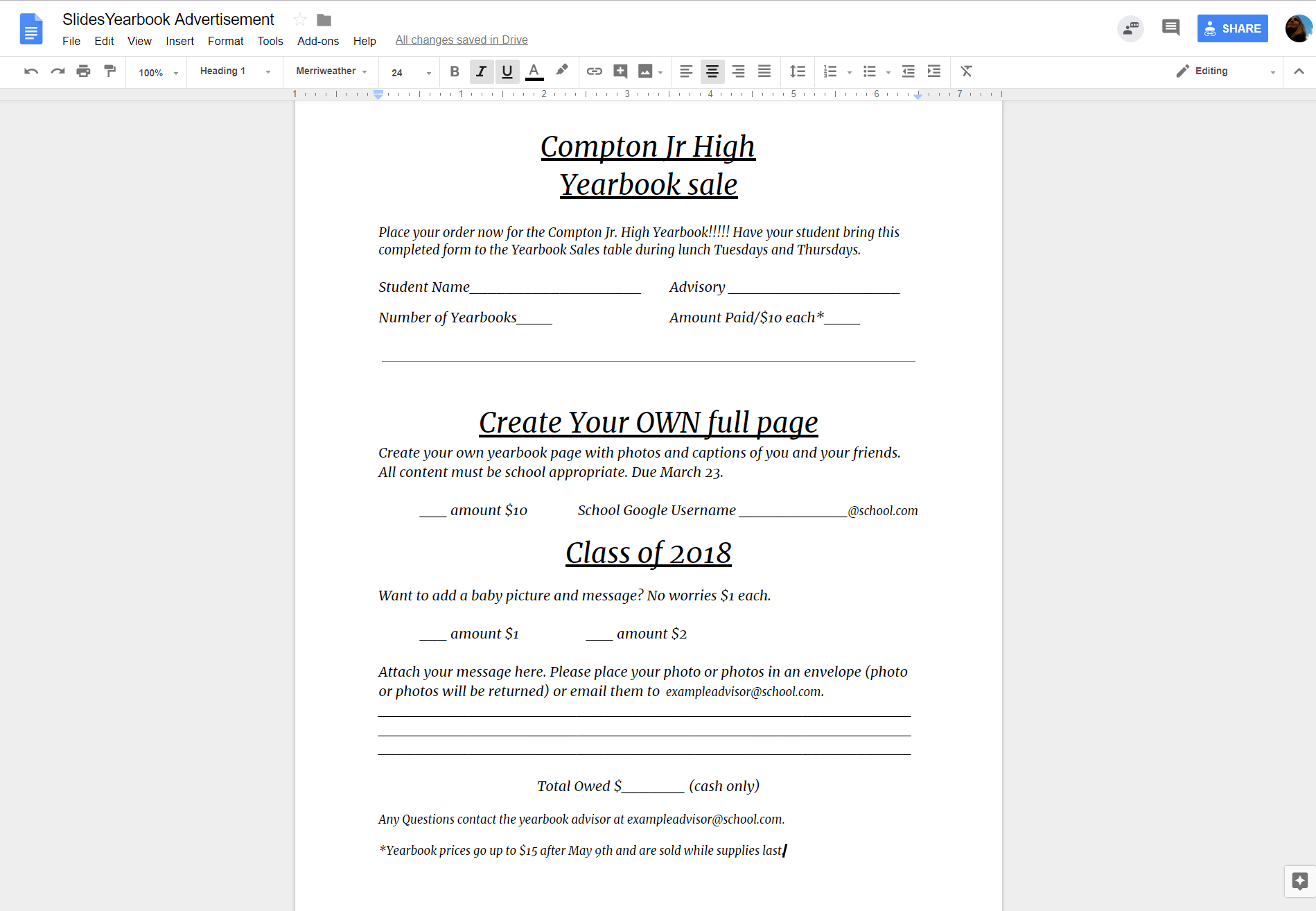Image resolution: width=1316 pixels, height=911 pixels.
Task: Open the Help menu
Action: pos(365,41)
